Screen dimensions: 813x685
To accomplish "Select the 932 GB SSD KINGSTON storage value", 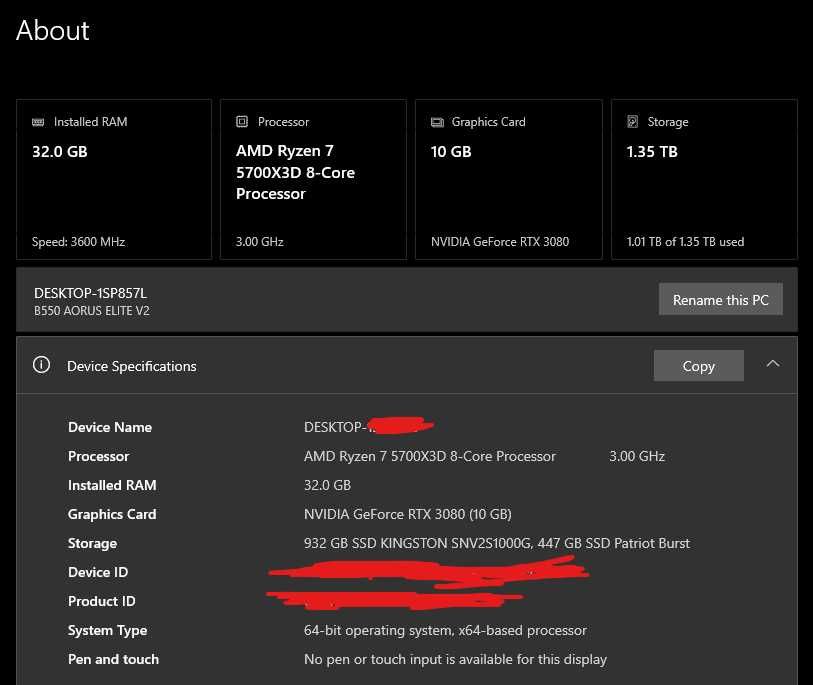I will click(497, 543).
